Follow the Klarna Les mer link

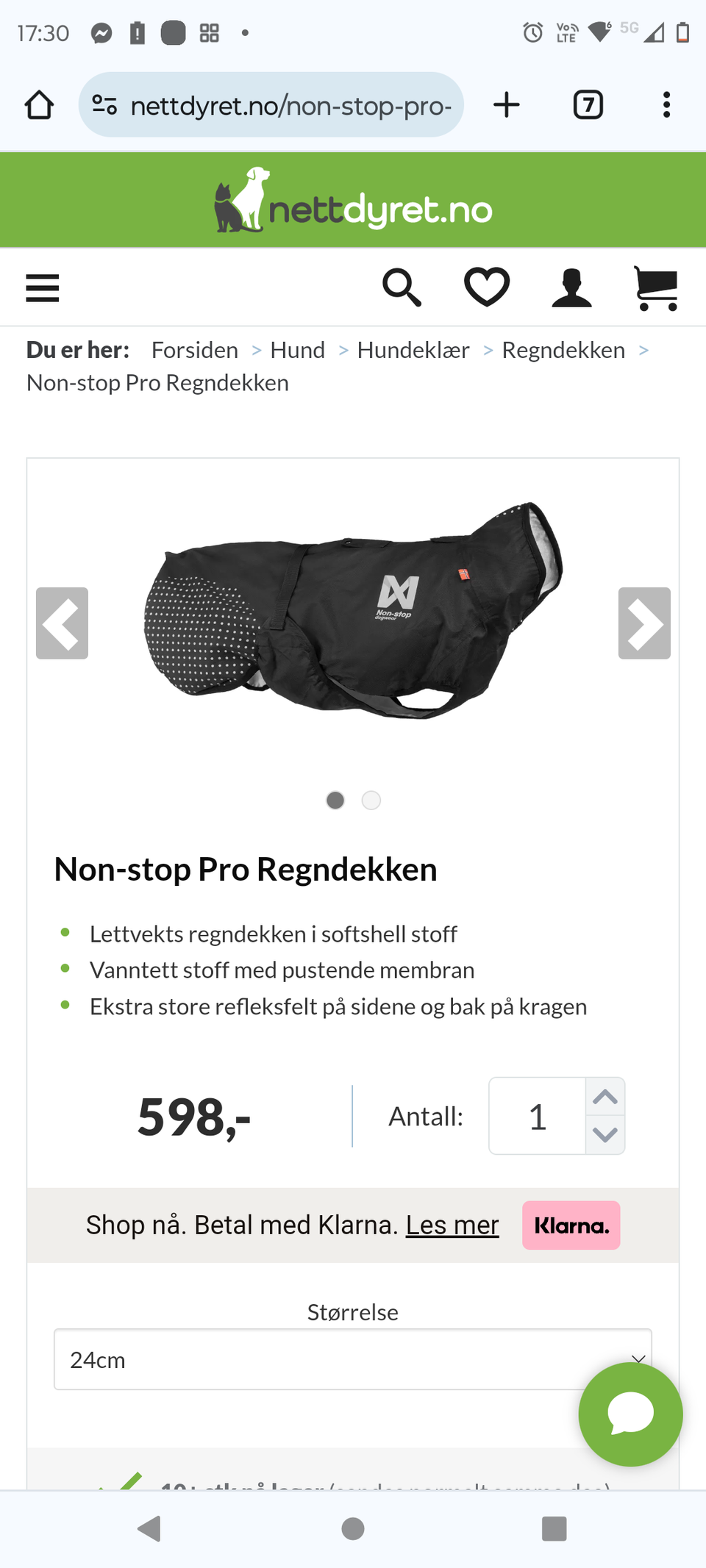452,1225
